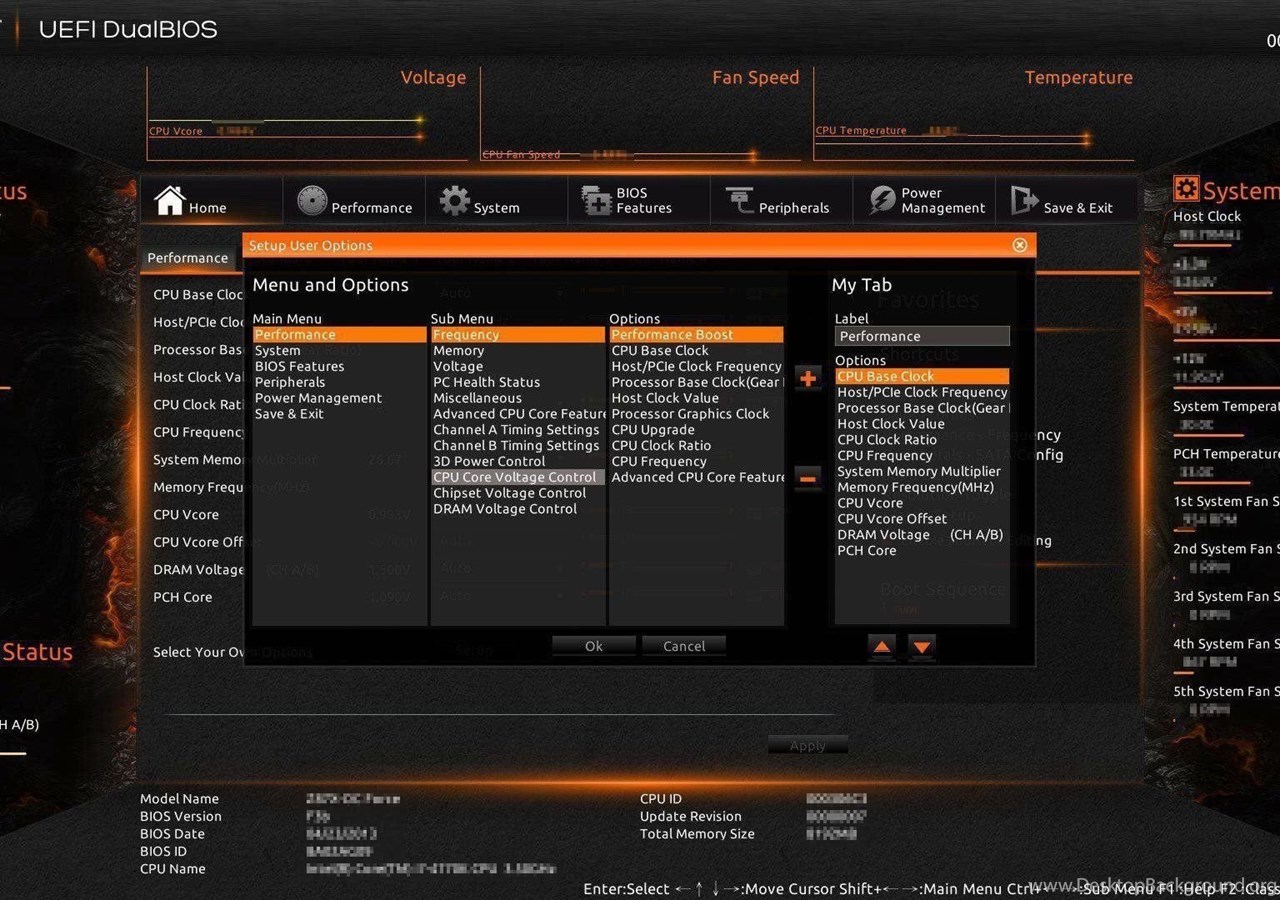Select PCH Core in My Tab options
Image resolution: width=1280 pixels, height=900 pixels.
point(922,551)
